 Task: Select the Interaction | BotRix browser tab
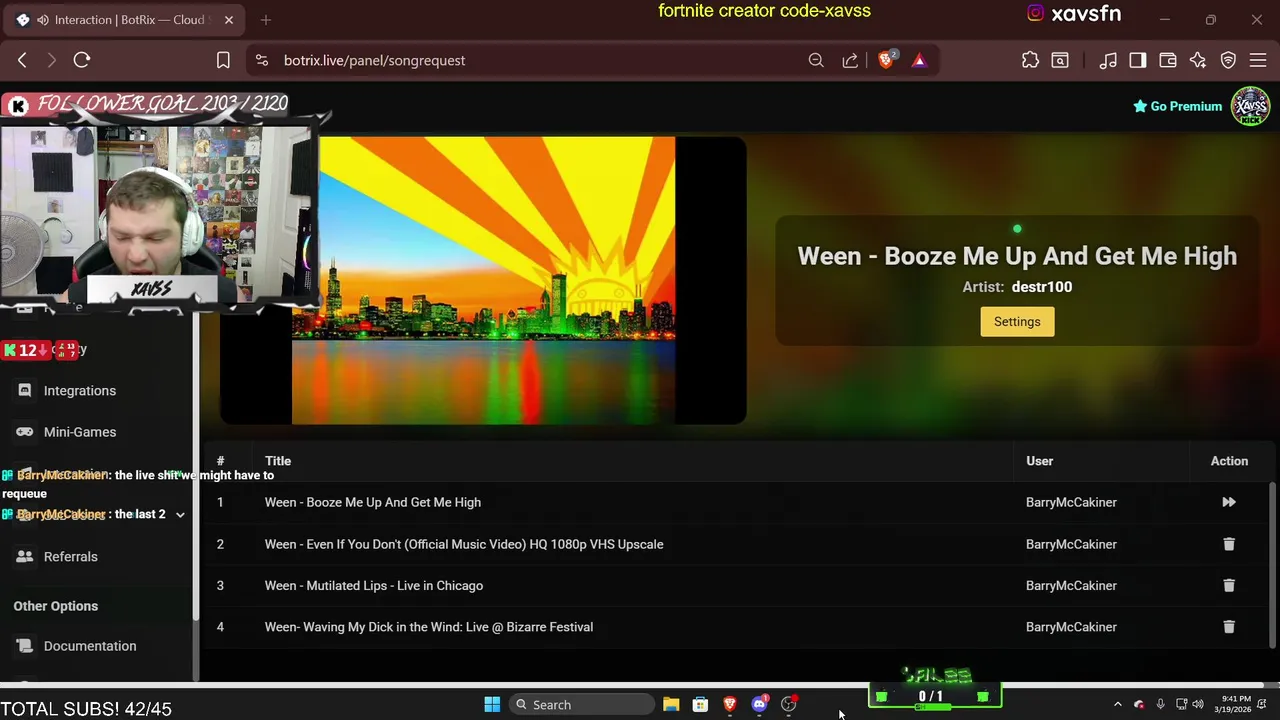pos(125,20)
